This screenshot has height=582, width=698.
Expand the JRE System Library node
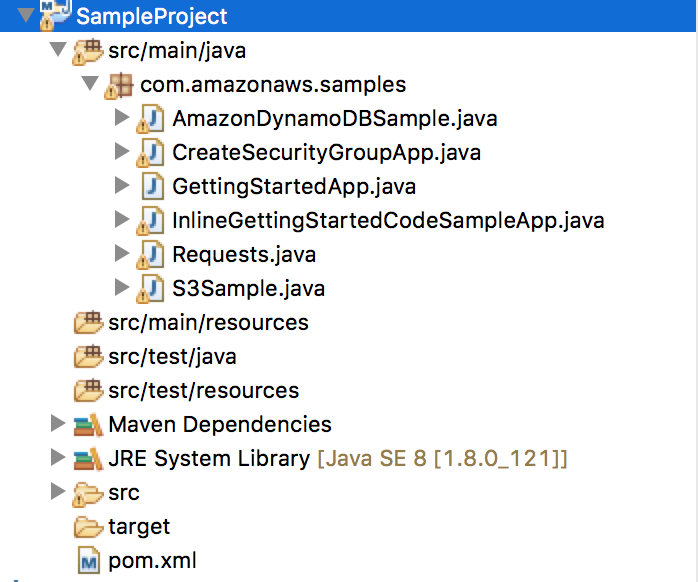pyautogui.click(x=57, y=458)
